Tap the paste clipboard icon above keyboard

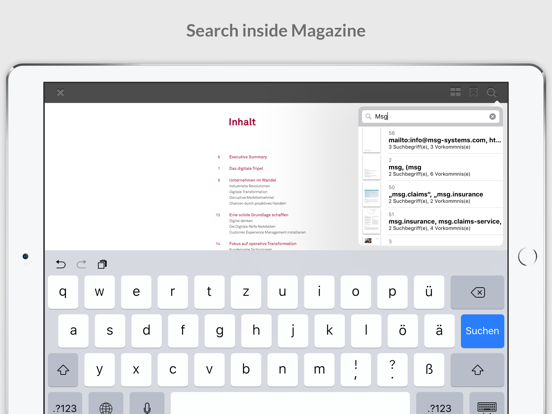(x=102, y=264)
